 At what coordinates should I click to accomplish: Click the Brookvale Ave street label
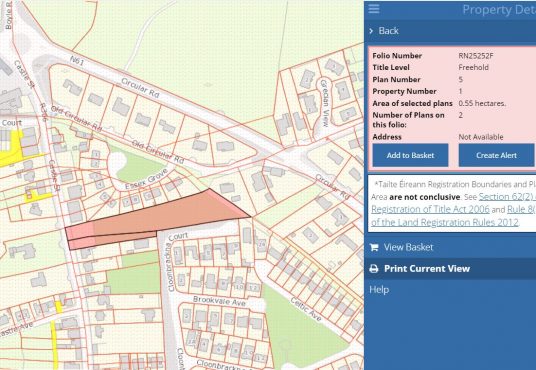point(219,301)
